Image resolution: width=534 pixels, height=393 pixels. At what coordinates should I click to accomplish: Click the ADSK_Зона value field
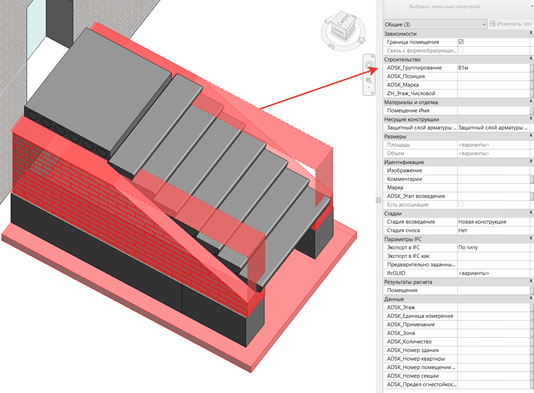[x=493, y=333]
